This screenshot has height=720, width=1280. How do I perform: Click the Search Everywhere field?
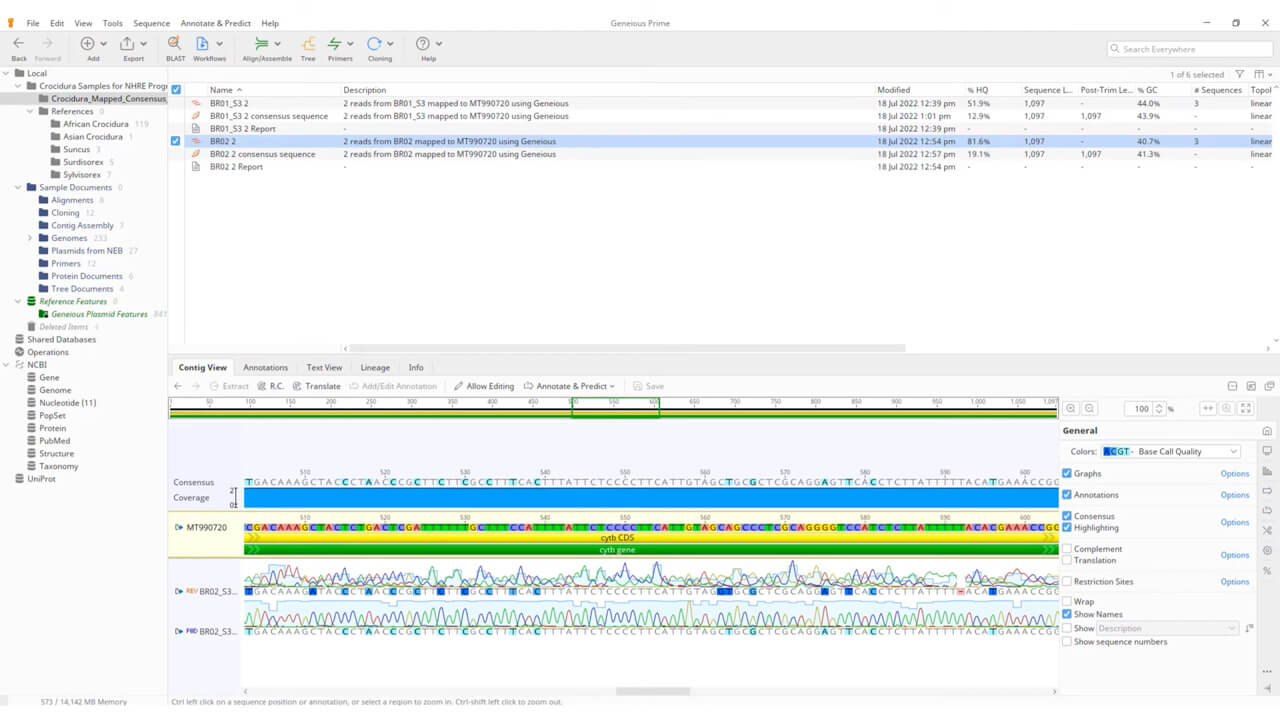click(1190, 49)
